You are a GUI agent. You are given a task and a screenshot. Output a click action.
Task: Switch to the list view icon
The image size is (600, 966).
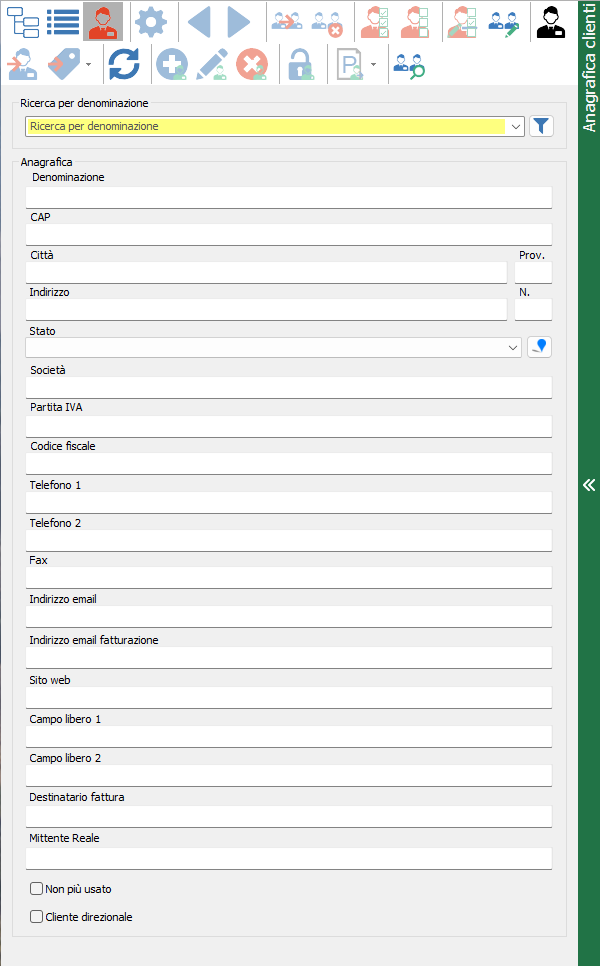point(63,20)
